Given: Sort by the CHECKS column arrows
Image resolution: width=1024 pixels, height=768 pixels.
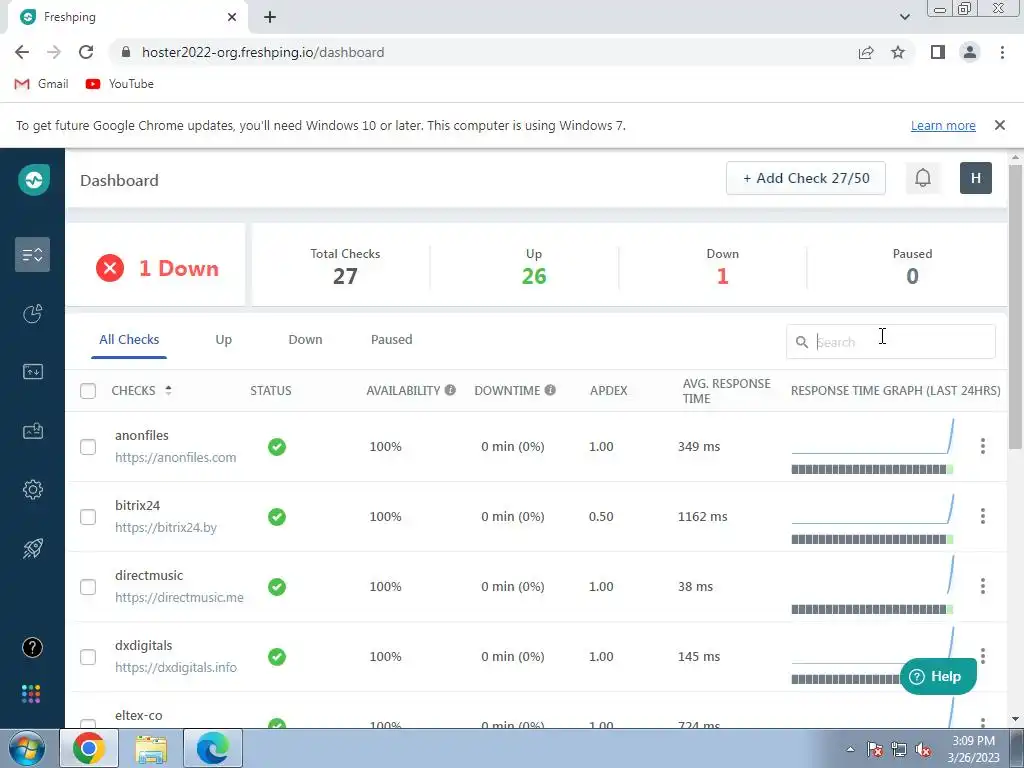Looking at the screenshot, I should point(168,390).
